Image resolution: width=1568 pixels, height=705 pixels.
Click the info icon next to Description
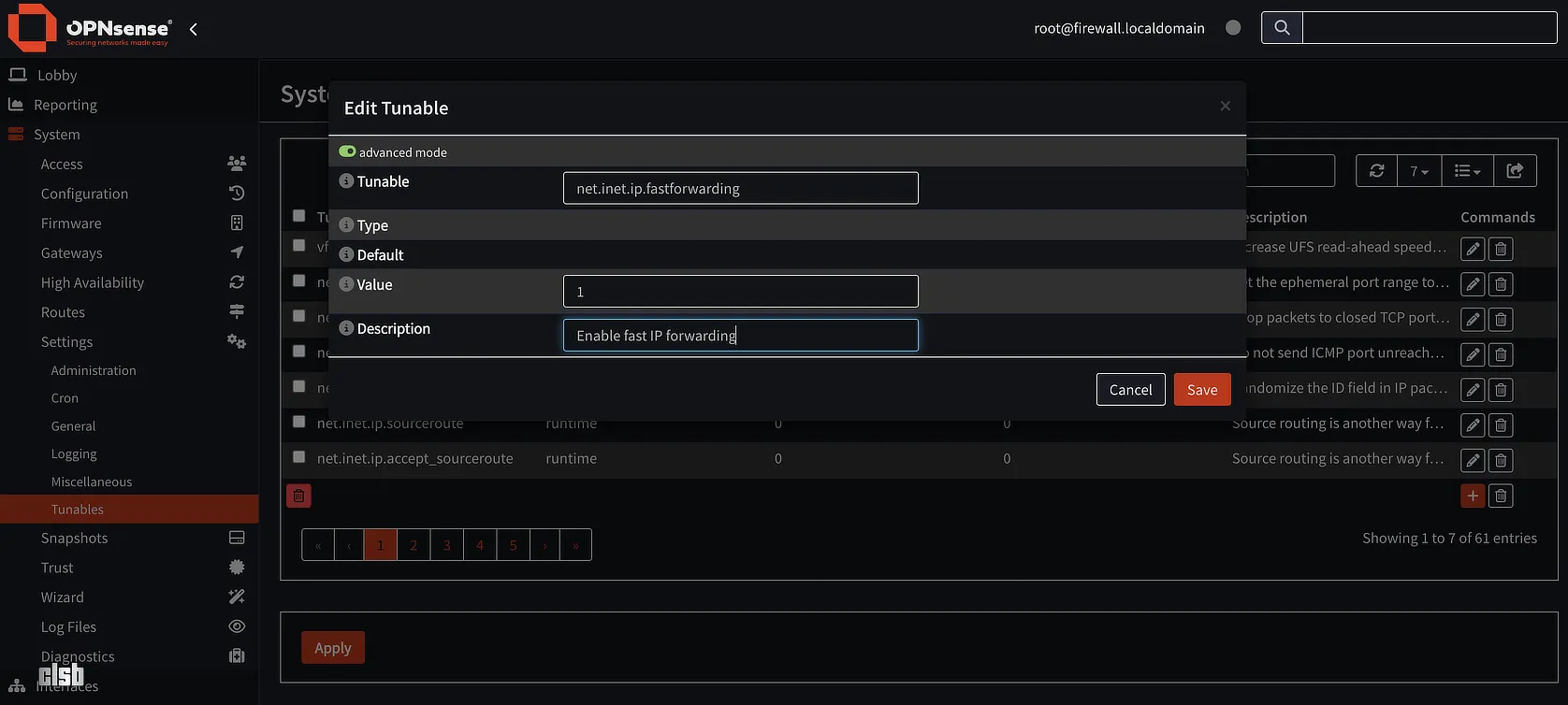(x=346, y=328)
